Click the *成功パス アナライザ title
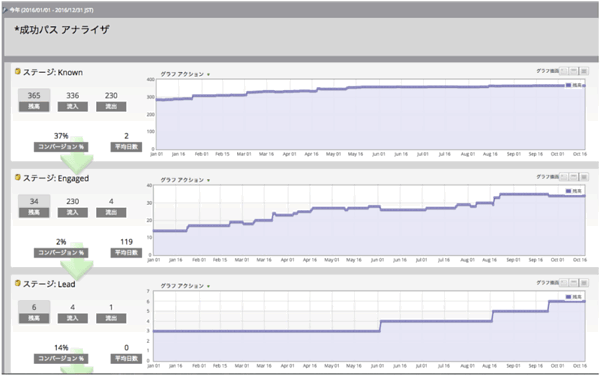This screenshot has width=600, height=376. 62,30
